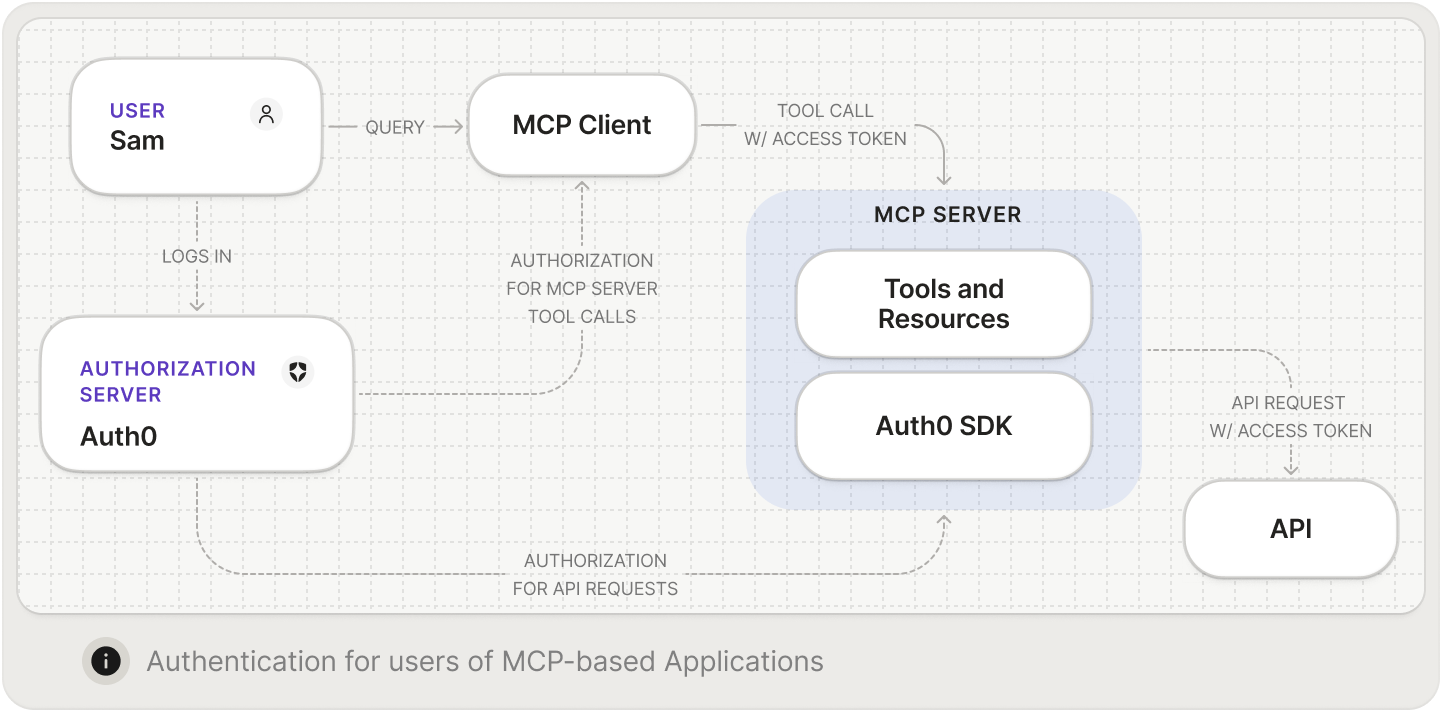1442x712 pixels.
Task: Click the user profile icon beside Sam
Action: 266,114
